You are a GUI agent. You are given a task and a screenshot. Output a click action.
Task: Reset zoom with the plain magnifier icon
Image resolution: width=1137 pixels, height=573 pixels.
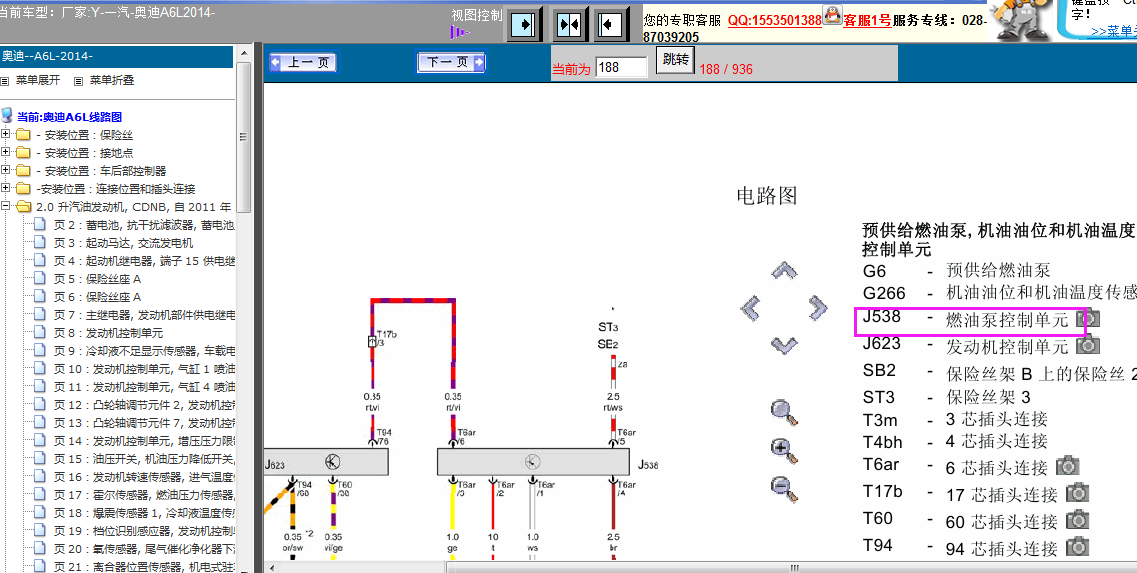click(784, 412)
